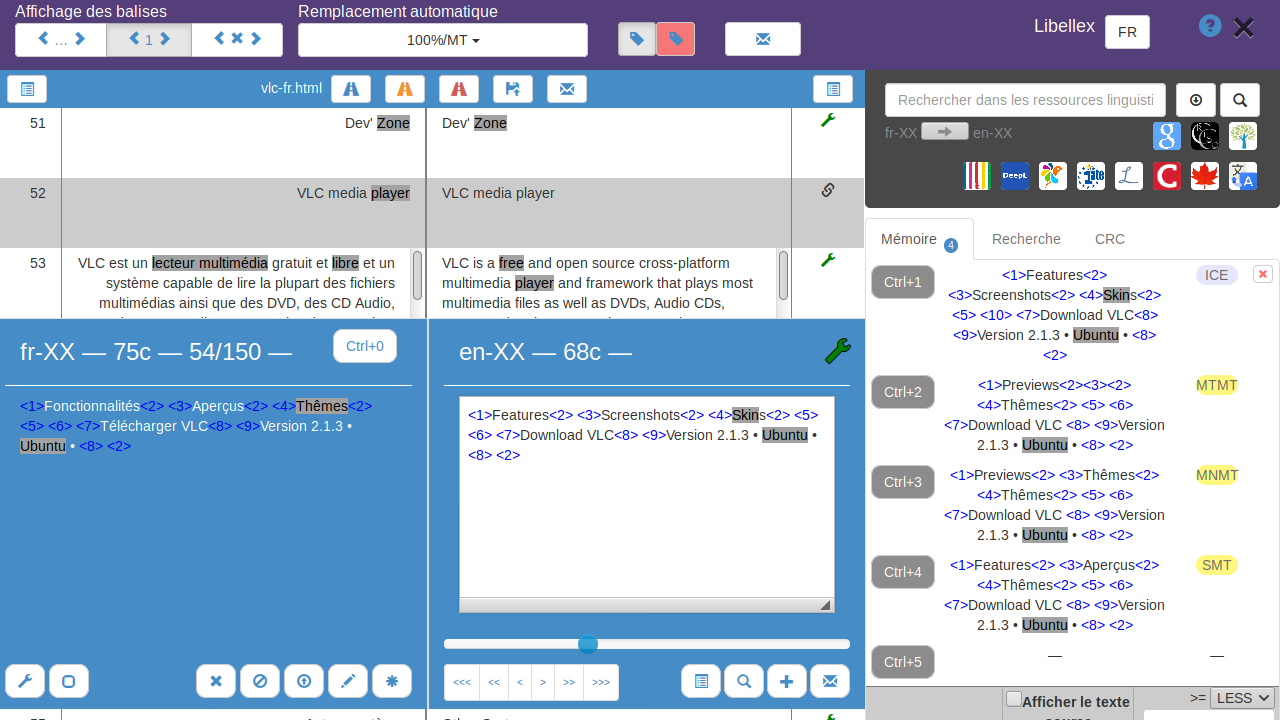Screen dimensions: 1280x720
Task: Open the IATE terminology resource icon
Action: tap(1091, 176)
